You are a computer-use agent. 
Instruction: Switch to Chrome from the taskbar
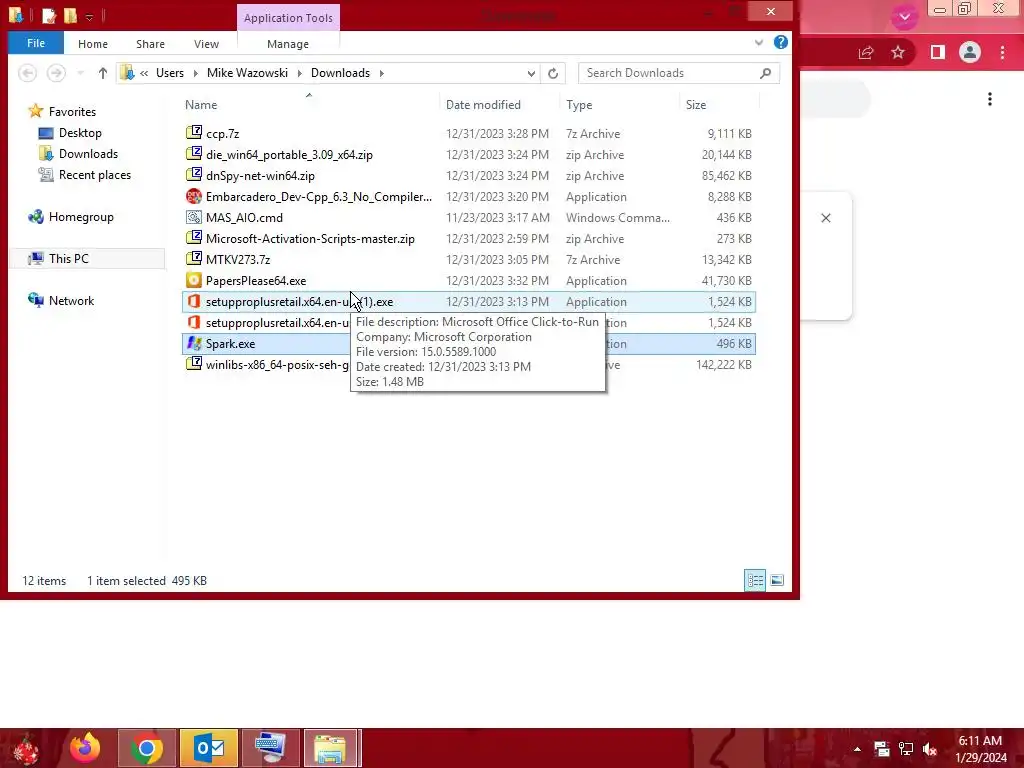[147, 748]
